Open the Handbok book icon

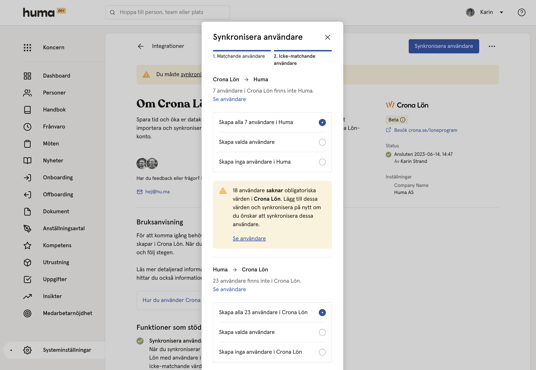click(x=27, y=110)
